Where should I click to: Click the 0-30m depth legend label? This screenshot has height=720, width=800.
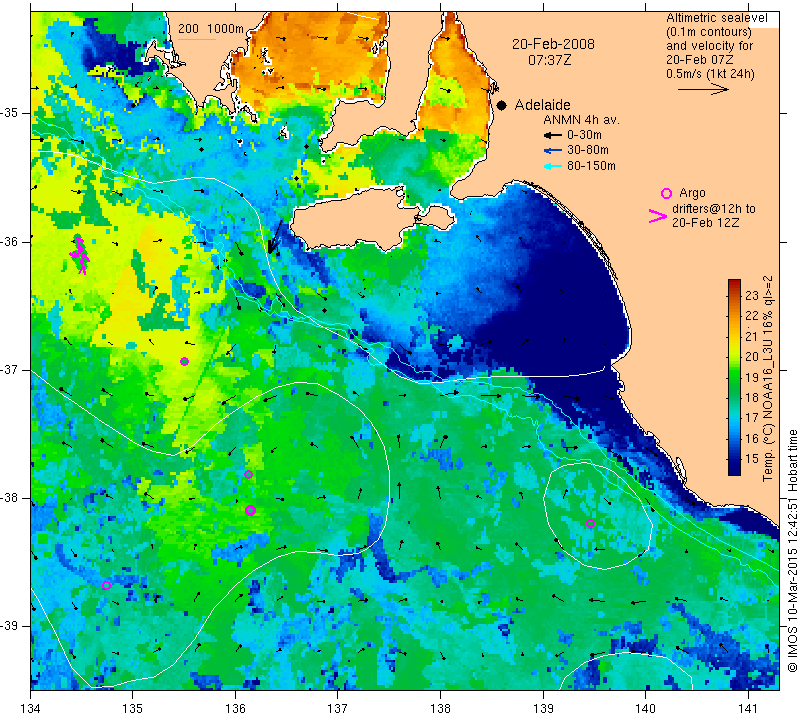click(x=584, y=135)
